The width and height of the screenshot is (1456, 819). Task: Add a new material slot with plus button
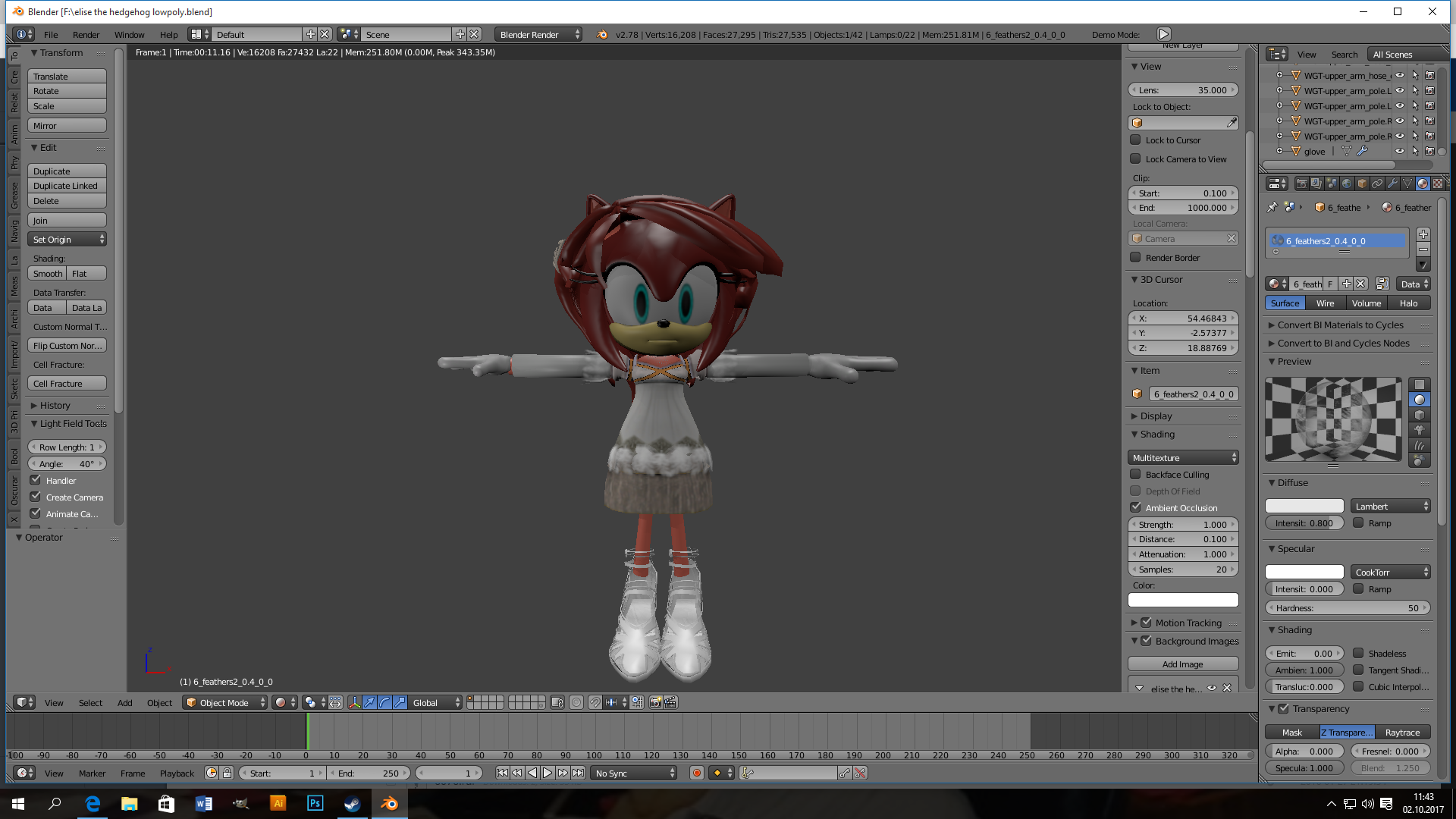pos(1423,234)
